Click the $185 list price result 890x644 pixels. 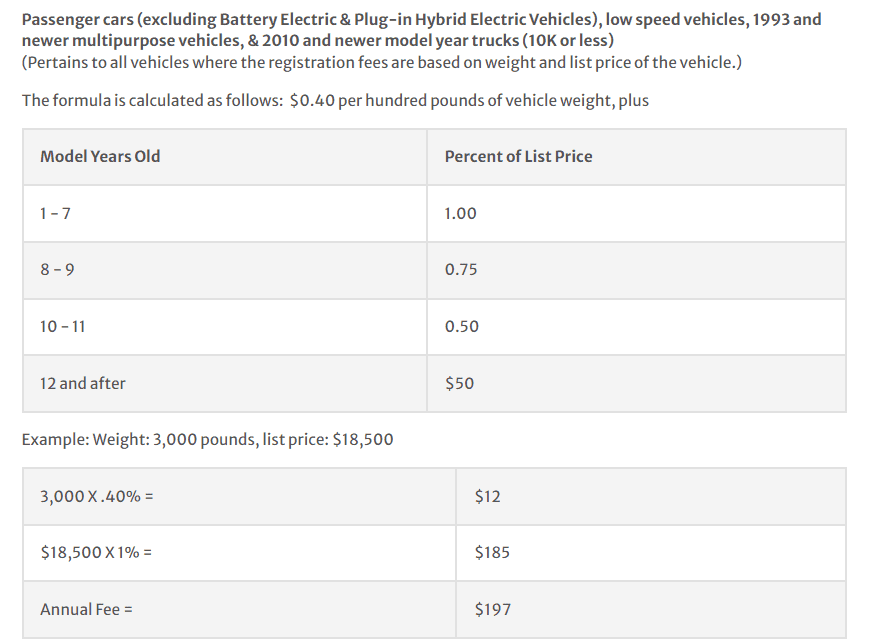(x=651, y=553)
